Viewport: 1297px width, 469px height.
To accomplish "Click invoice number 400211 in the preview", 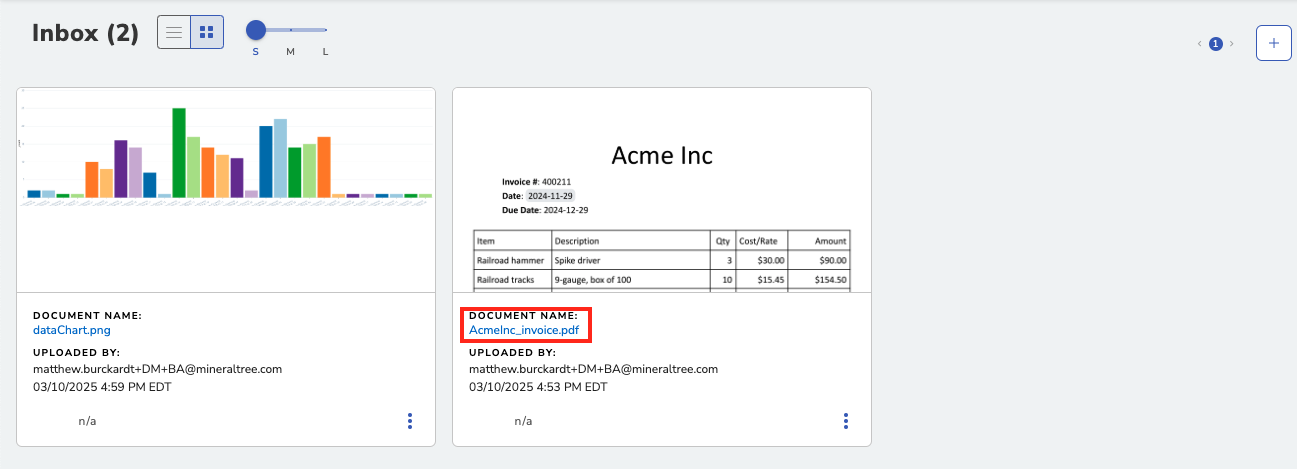I will tap(557, 182).
